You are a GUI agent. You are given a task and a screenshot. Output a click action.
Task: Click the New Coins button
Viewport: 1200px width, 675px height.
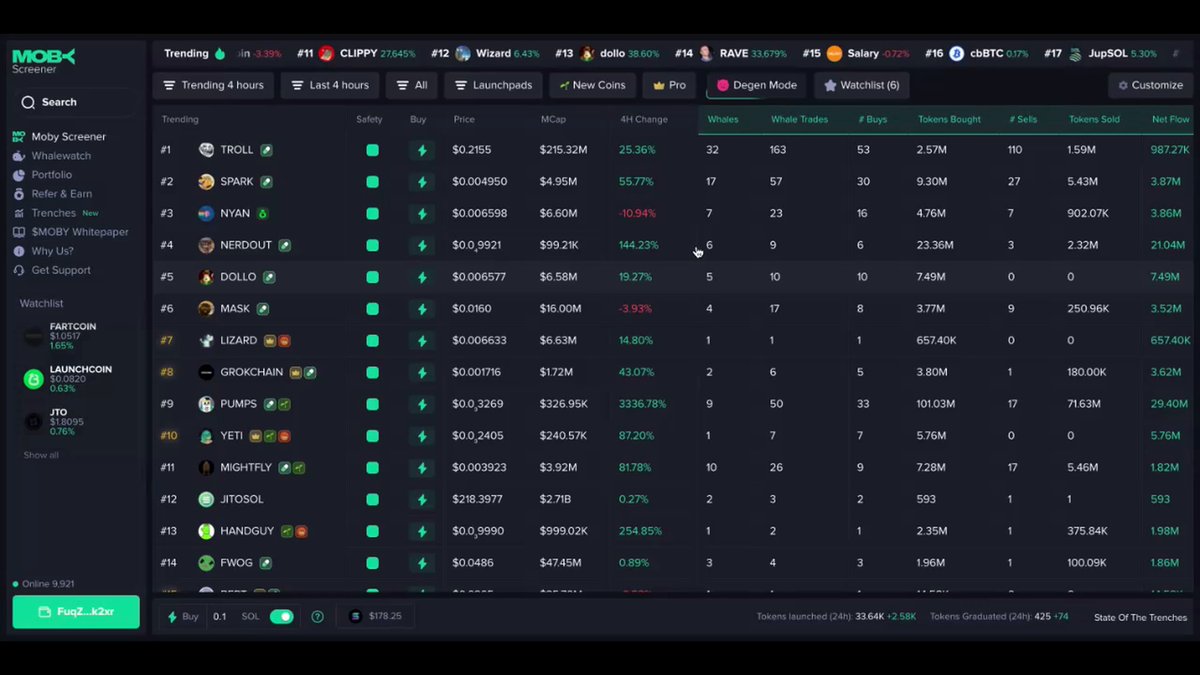592,86
